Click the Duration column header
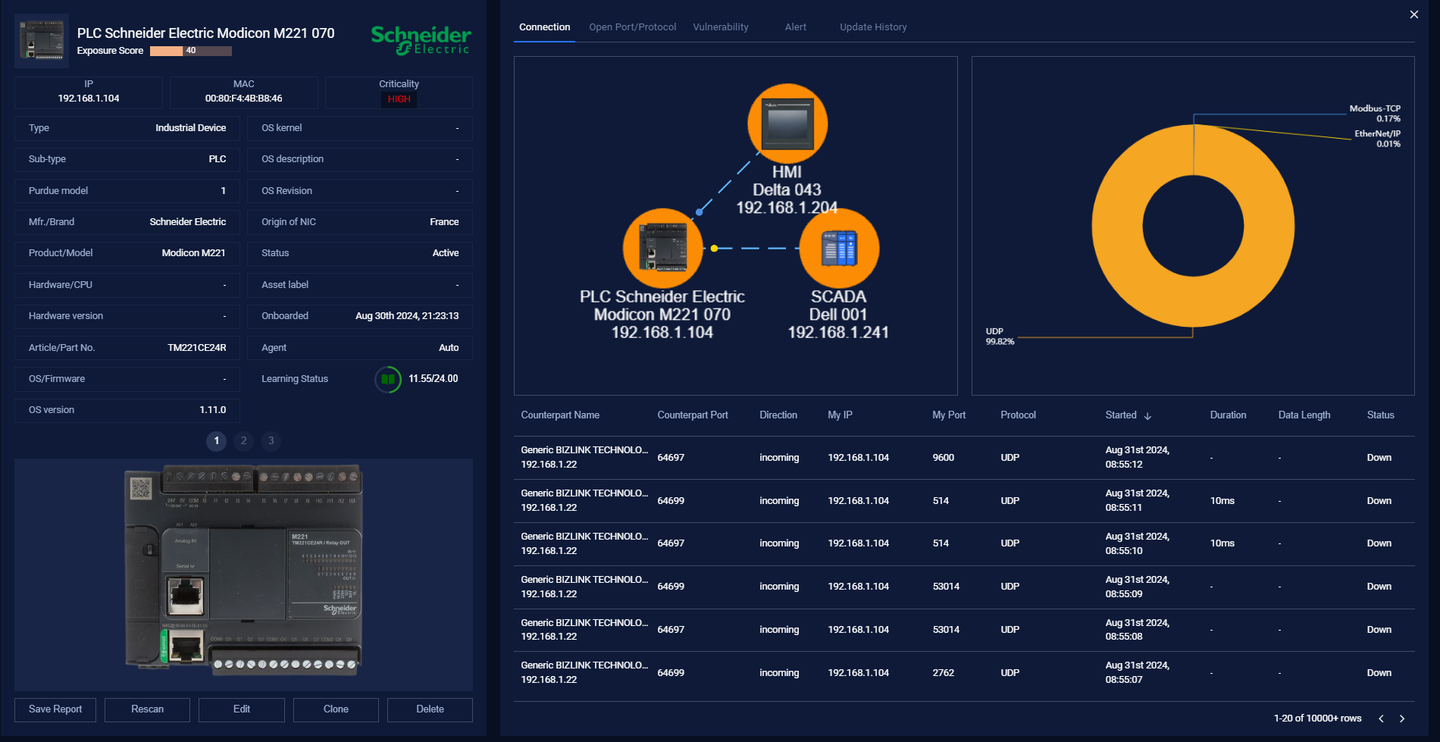The image size is (1440, 742). pyautogui.click(x=1228, y=415)
